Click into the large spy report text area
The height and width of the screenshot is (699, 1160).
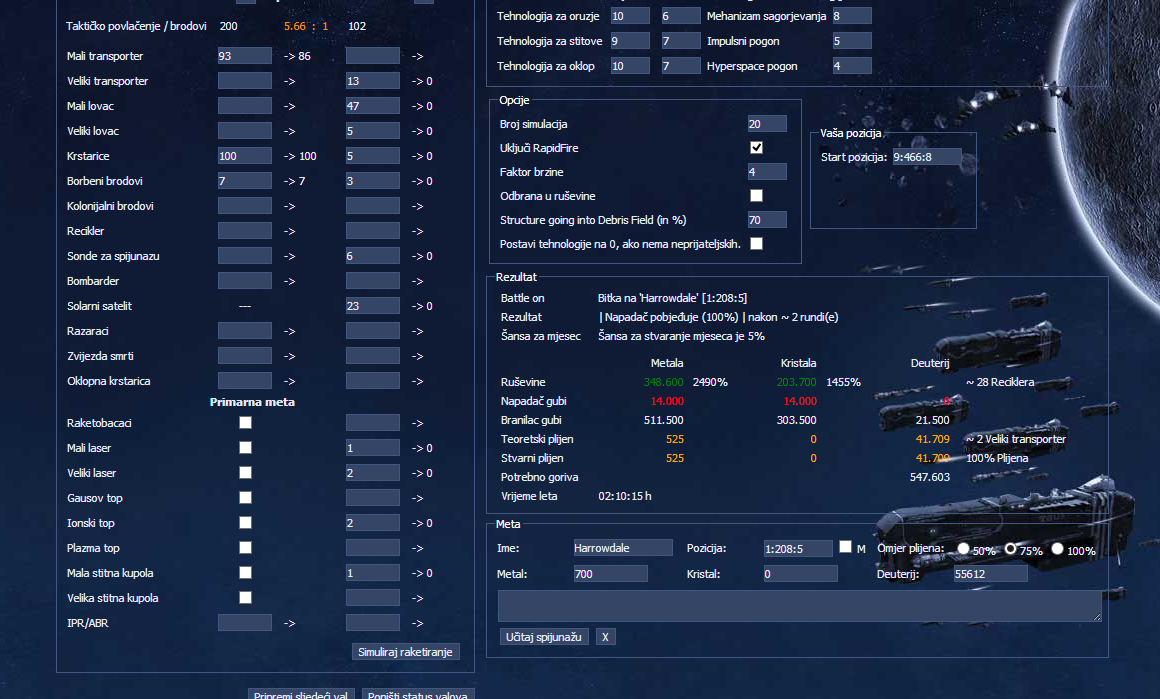[x=800, y=606]
